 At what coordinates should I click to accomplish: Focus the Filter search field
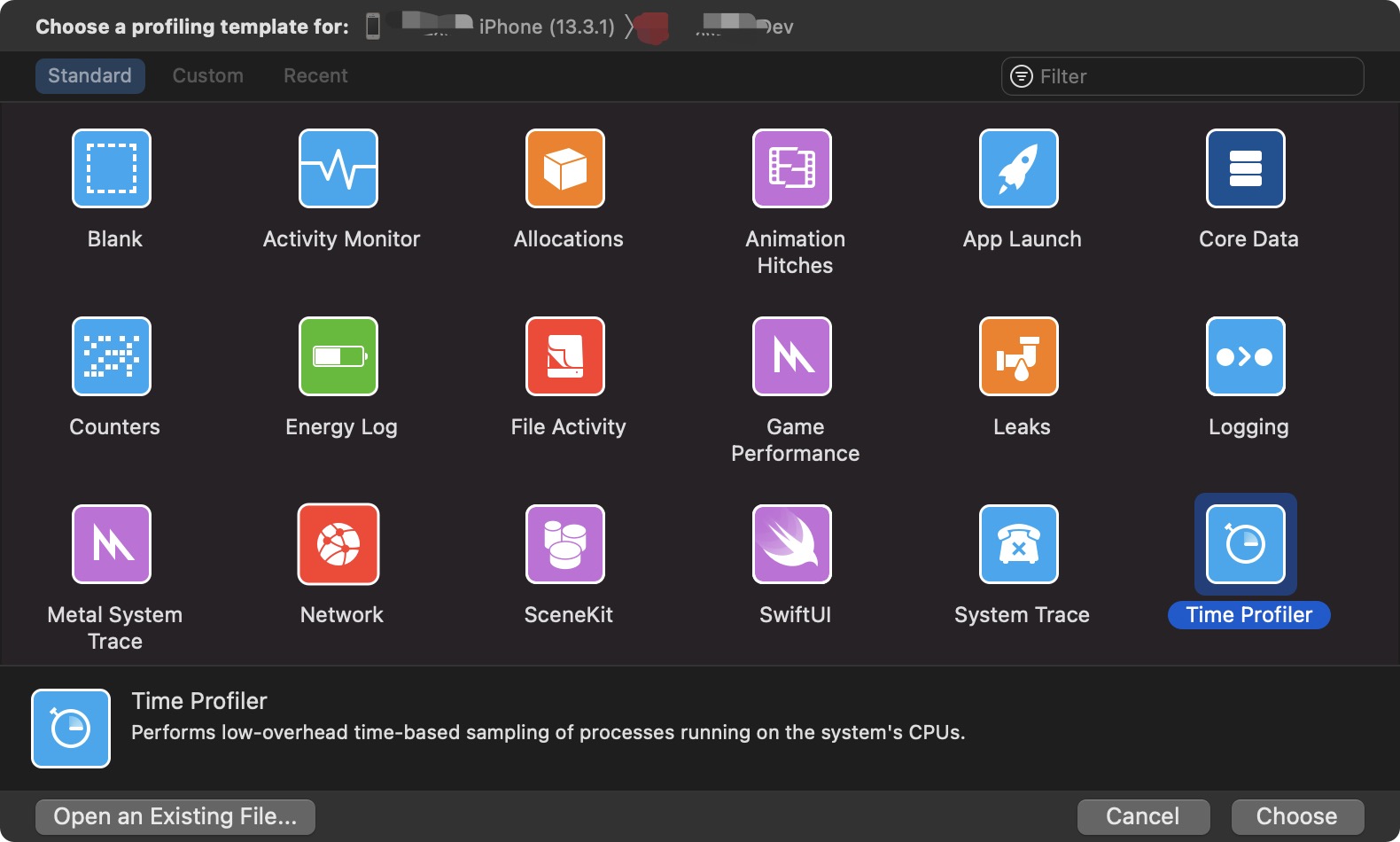(1183, 76)
